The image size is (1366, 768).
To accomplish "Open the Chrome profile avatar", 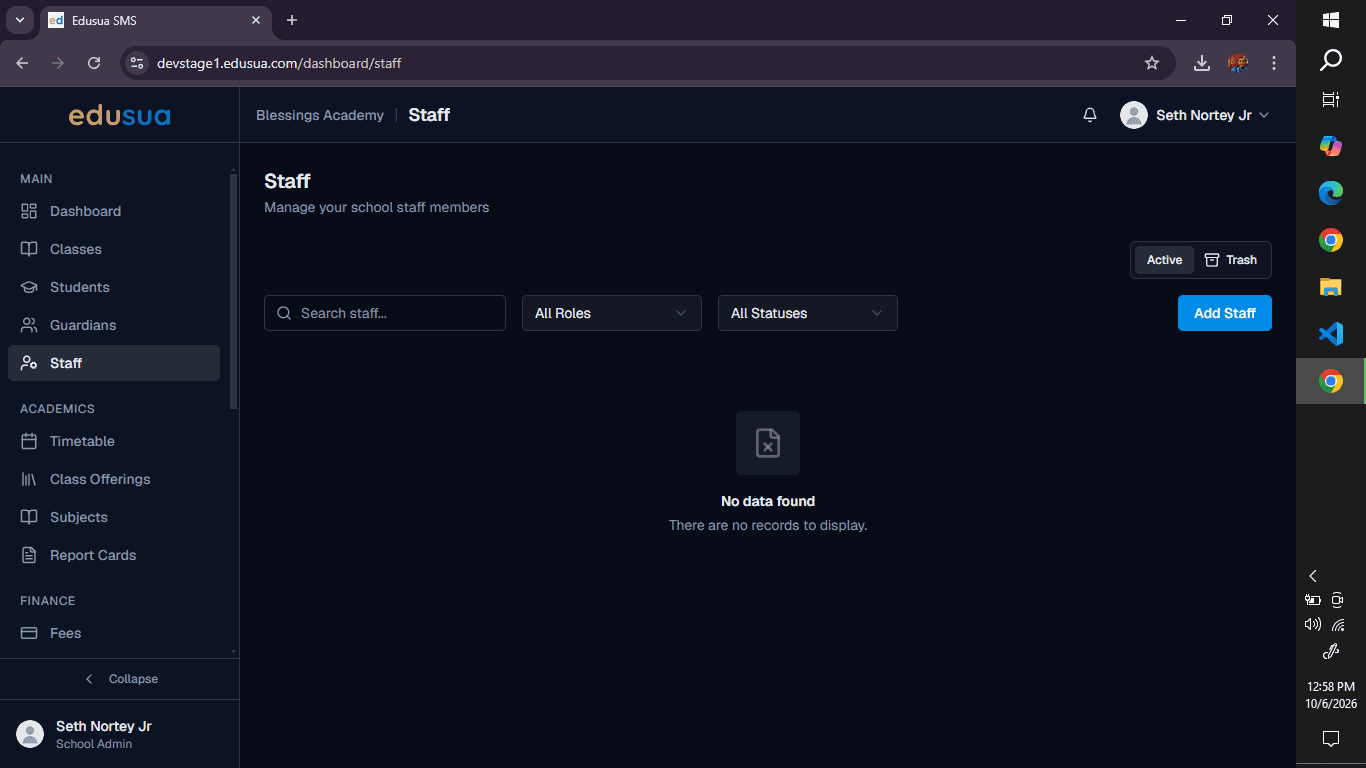I will pyautogui.click(x=1238, y=63).
